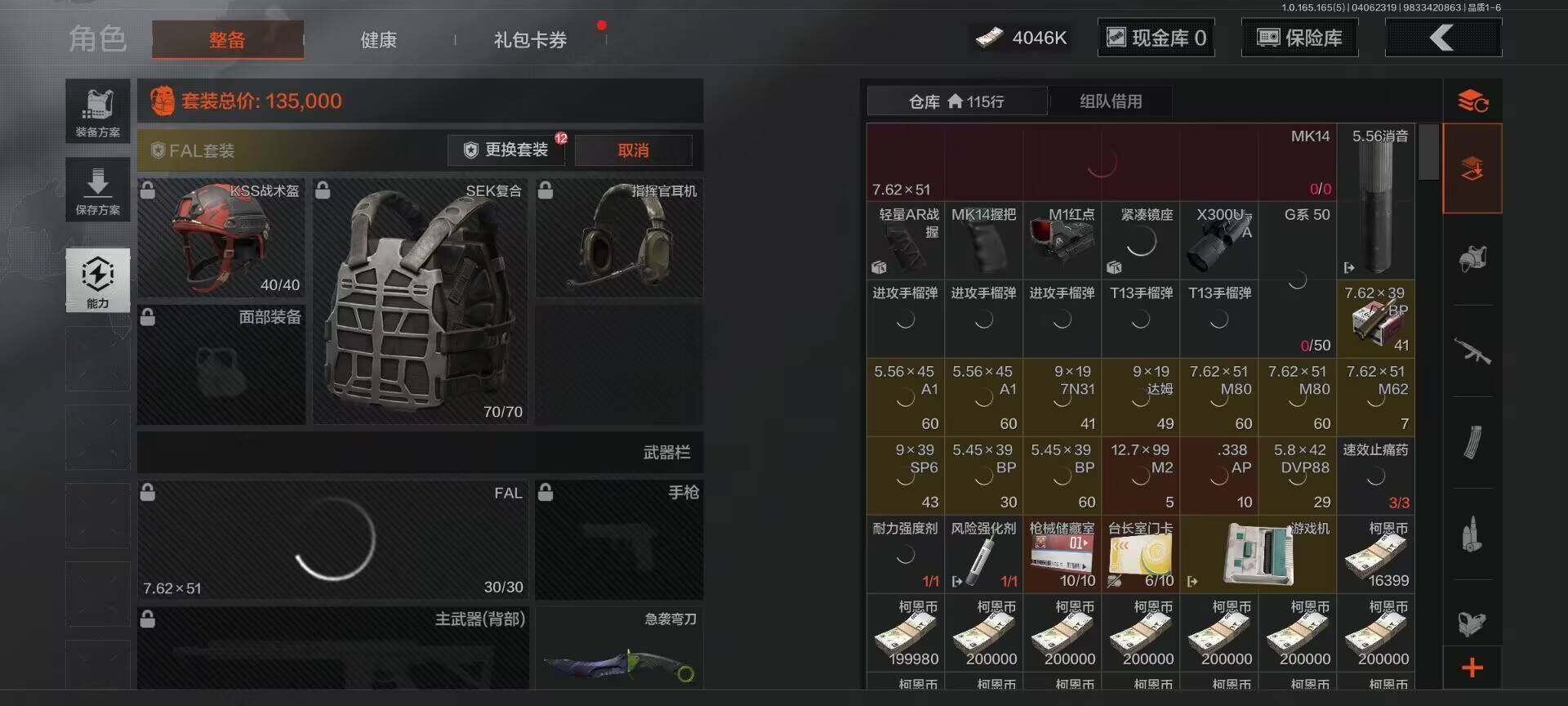Click the back arrow chevron button
Viewport: 1568px width, 706px height.
tap(1443, 38)
